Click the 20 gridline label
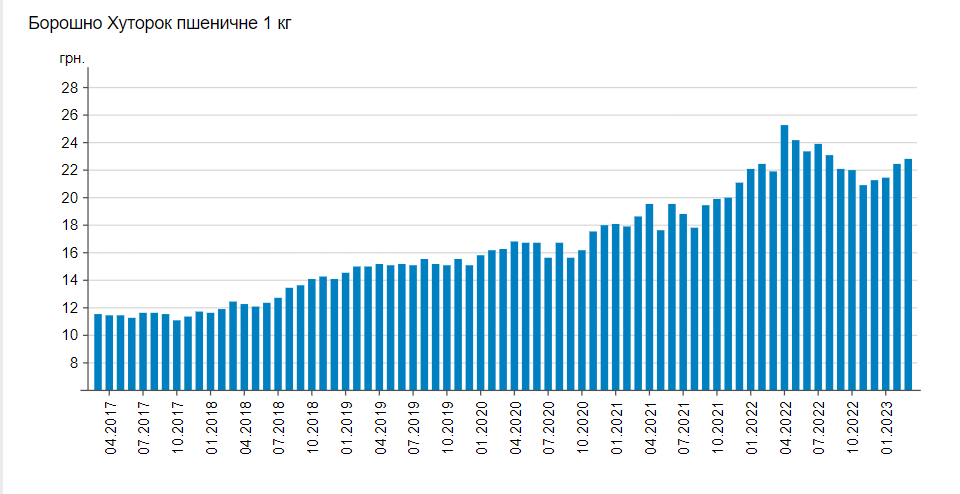The image size is (960, 494). 70,198
